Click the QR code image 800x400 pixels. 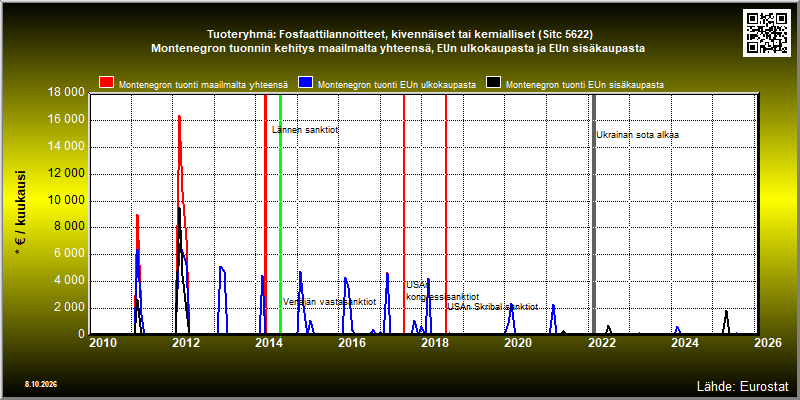766,33
